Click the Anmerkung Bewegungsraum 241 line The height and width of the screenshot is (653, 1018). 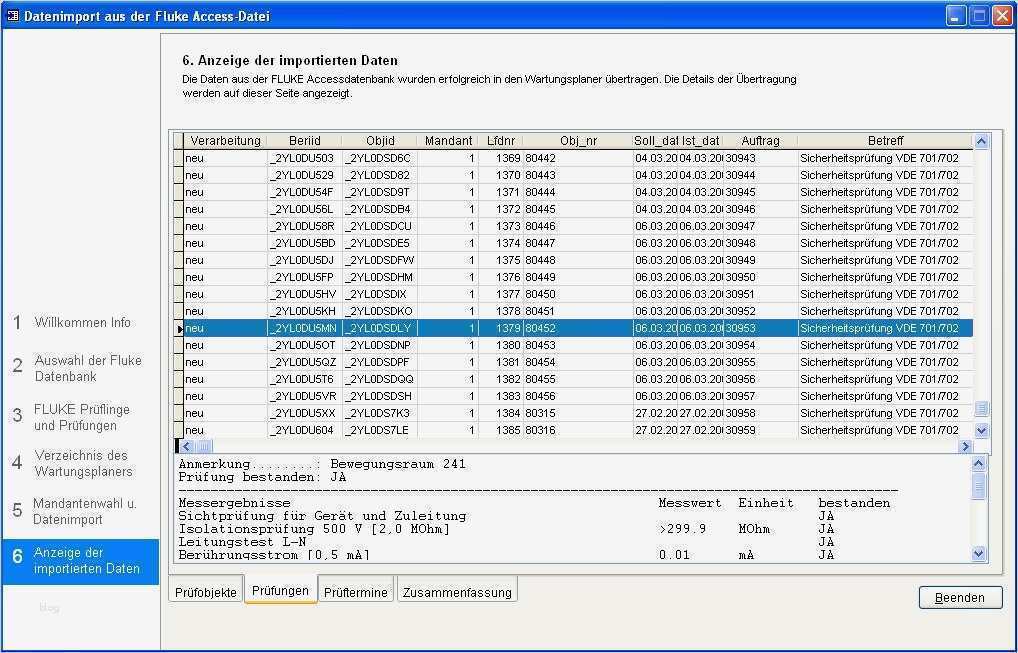tap(322, 464)
